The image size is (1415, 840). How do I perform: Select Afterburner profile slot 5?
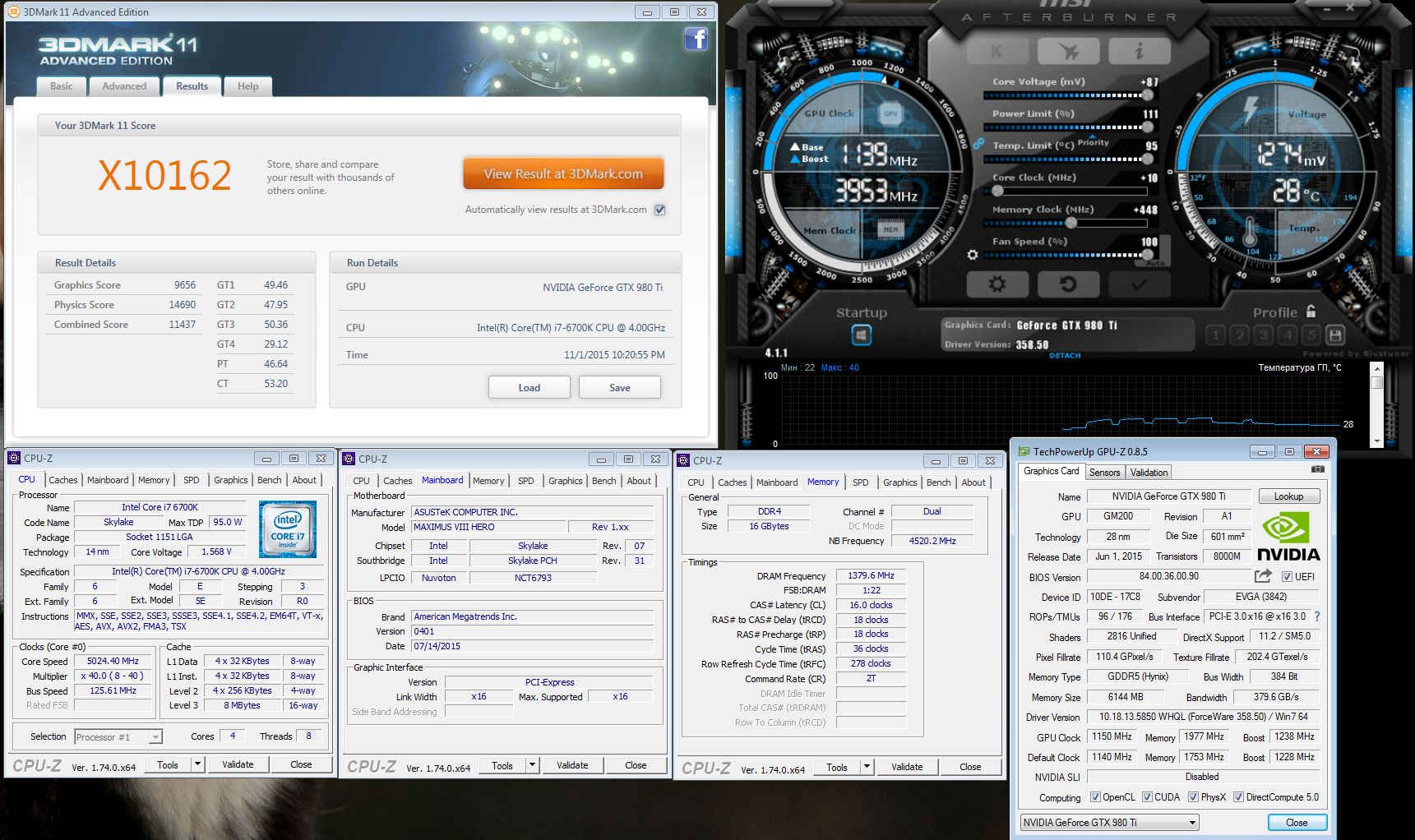1312,335
